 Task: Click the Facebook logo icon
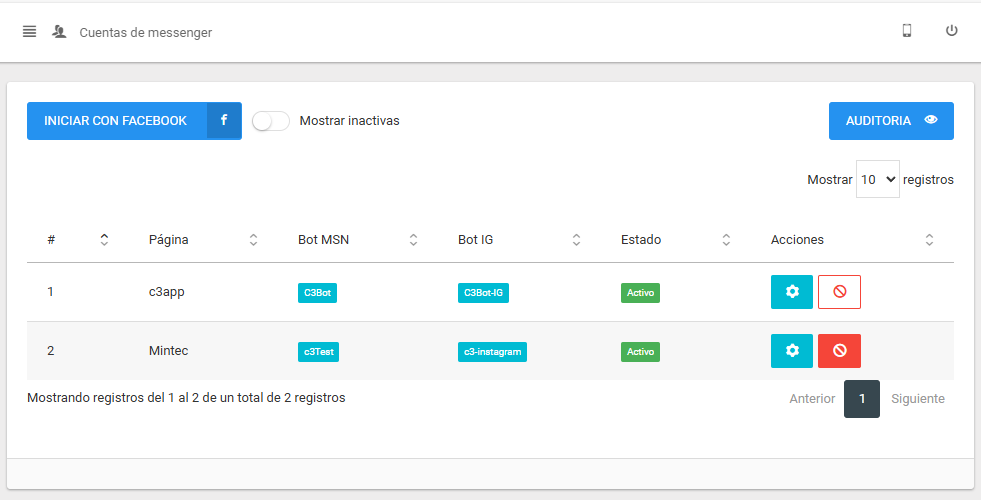point(224,121)
